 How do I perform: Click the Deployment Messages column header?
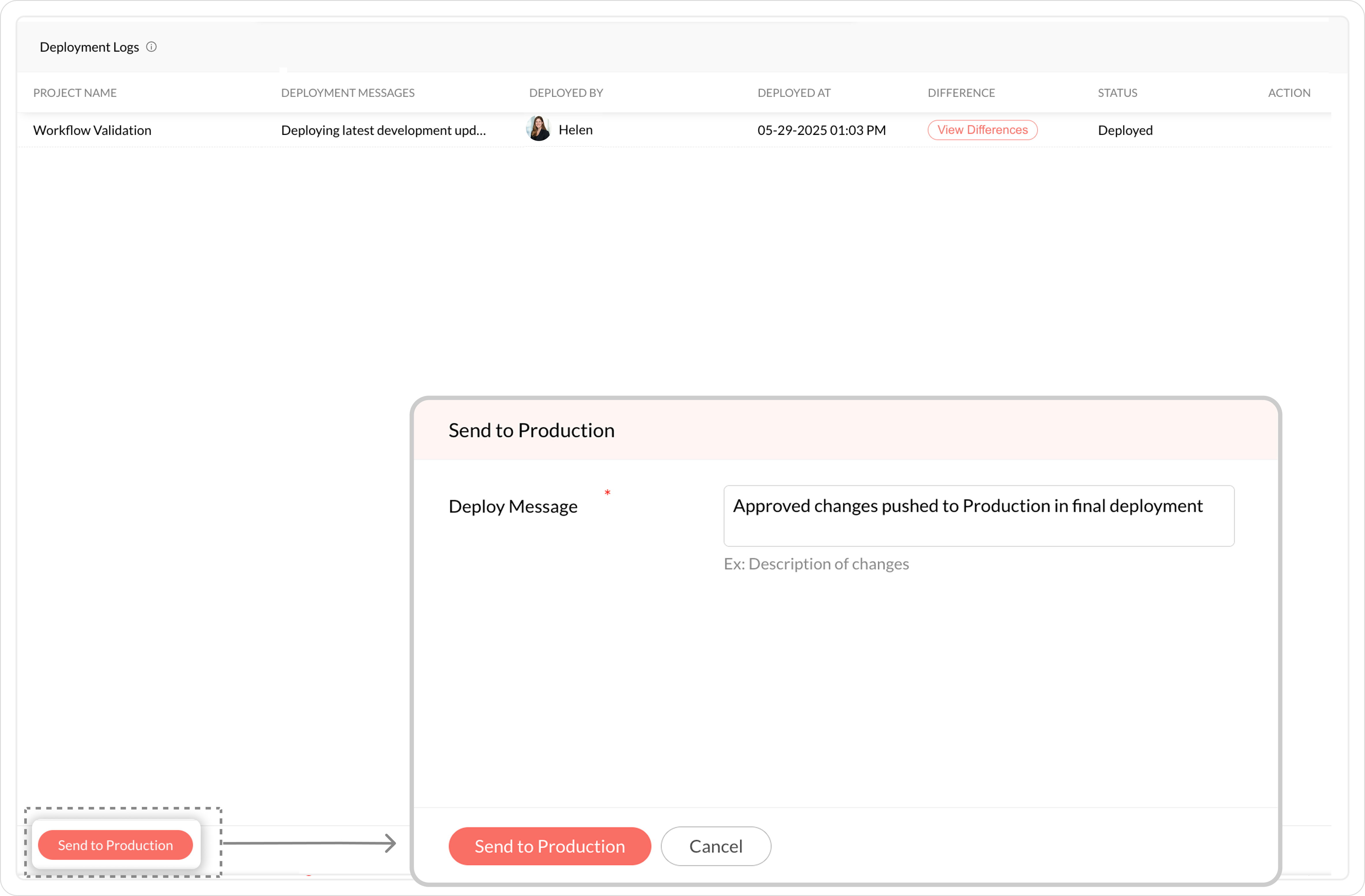[347, 93]
